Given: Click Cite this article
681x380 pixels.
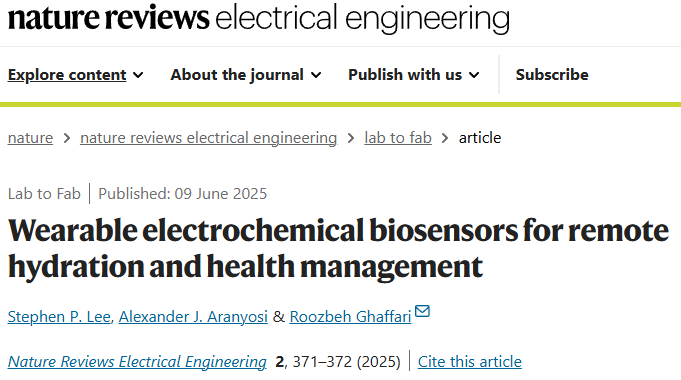Looking at the screenshot, I should [470, 362].
